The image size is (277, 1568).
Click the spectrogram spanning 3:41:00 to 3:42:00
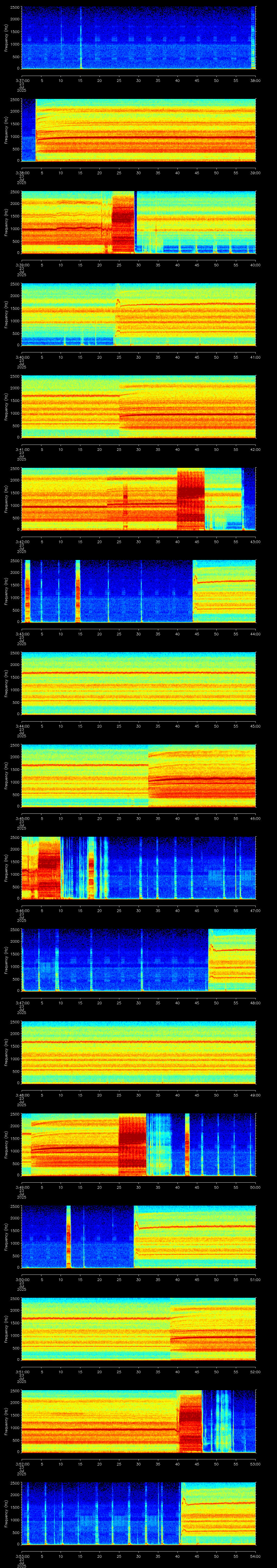point(138,407)
